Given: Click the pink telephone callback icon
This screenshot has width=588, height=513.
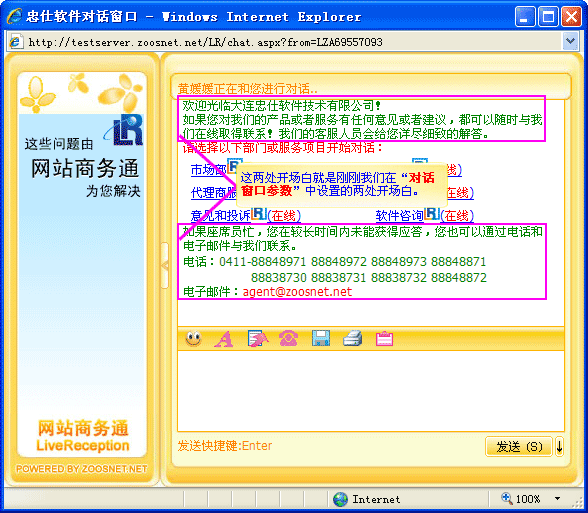Looking at the screenshot, I should 288,339.
